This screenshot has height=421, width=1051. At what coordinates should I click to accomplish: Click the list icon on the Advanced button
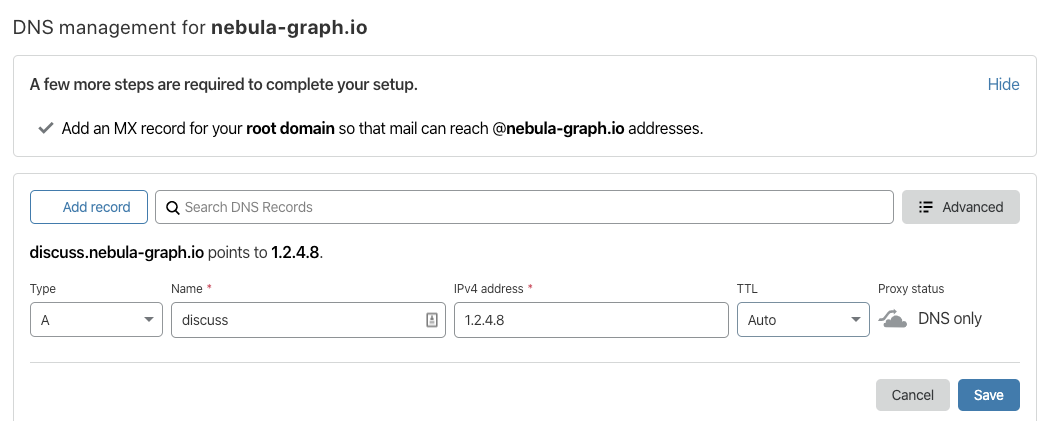pos(925,207)
